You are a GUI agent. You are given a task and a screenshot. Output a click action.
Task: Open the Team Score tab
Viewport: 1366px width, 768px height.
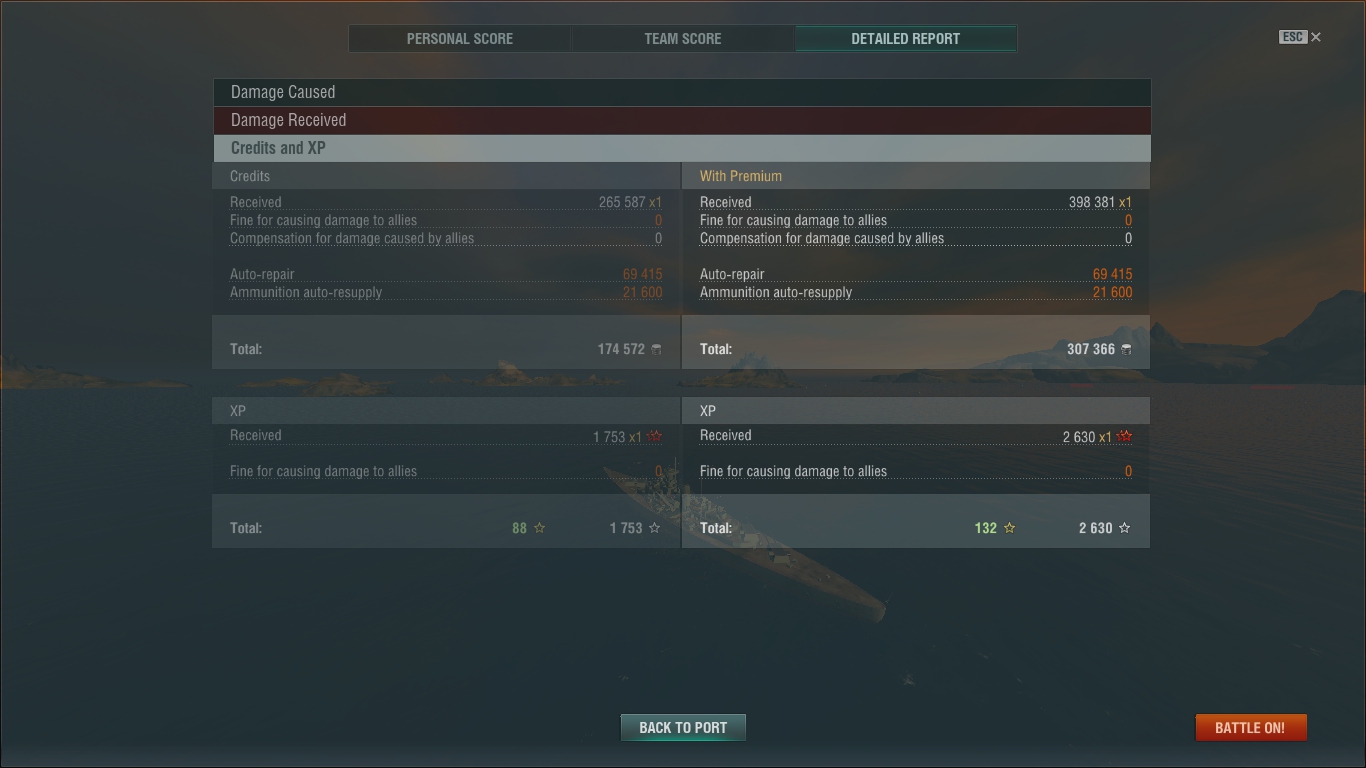683,38
